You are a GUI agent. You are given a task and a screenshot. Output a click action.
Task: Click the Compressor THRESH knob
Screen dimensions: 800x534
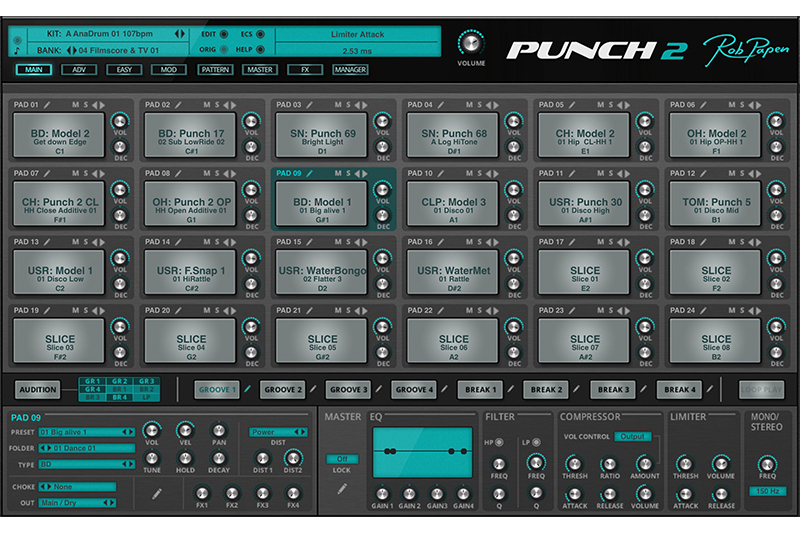click(x=574, y=464)
